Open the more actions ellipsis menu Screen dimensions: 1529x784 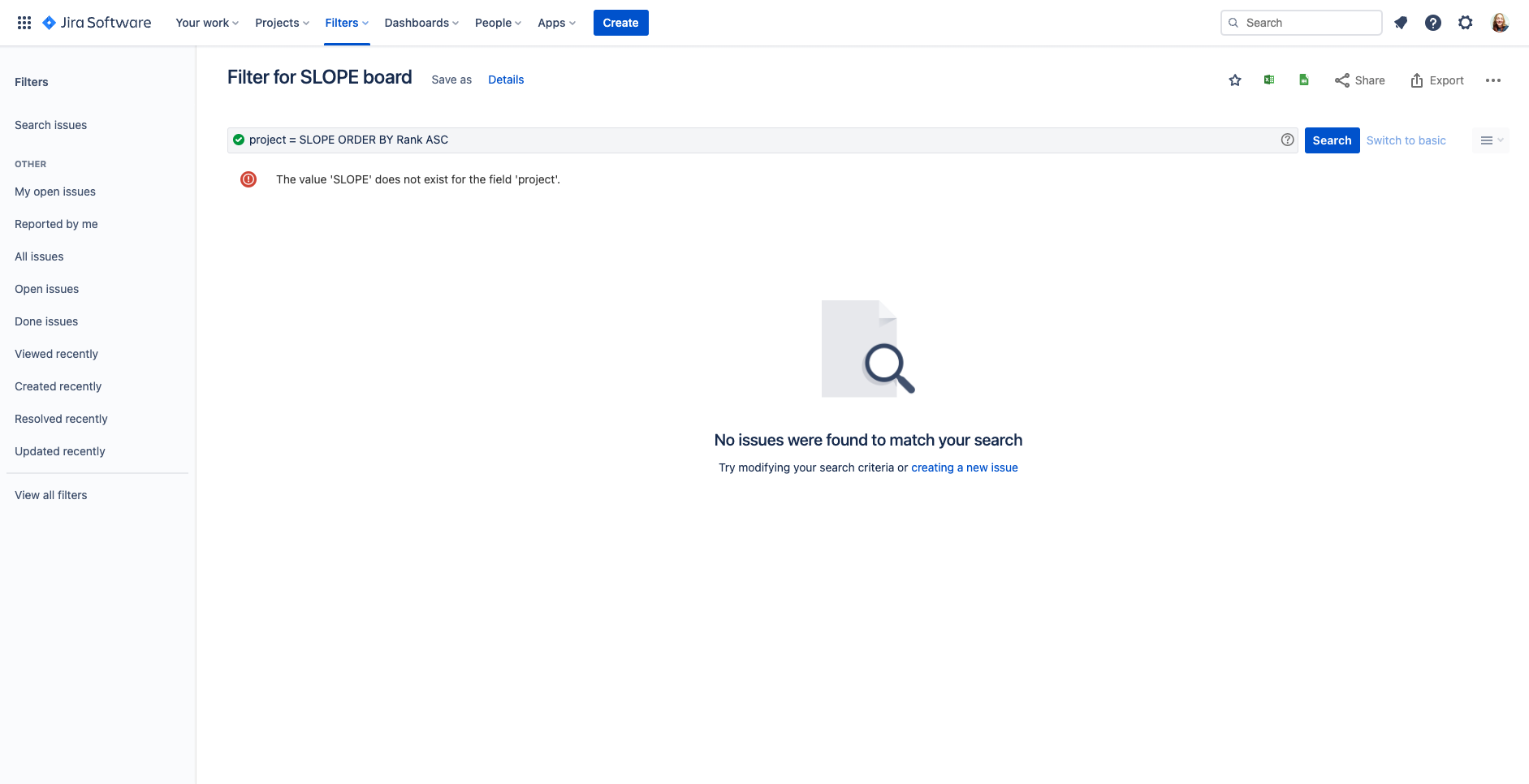[x=1493, y=80]
